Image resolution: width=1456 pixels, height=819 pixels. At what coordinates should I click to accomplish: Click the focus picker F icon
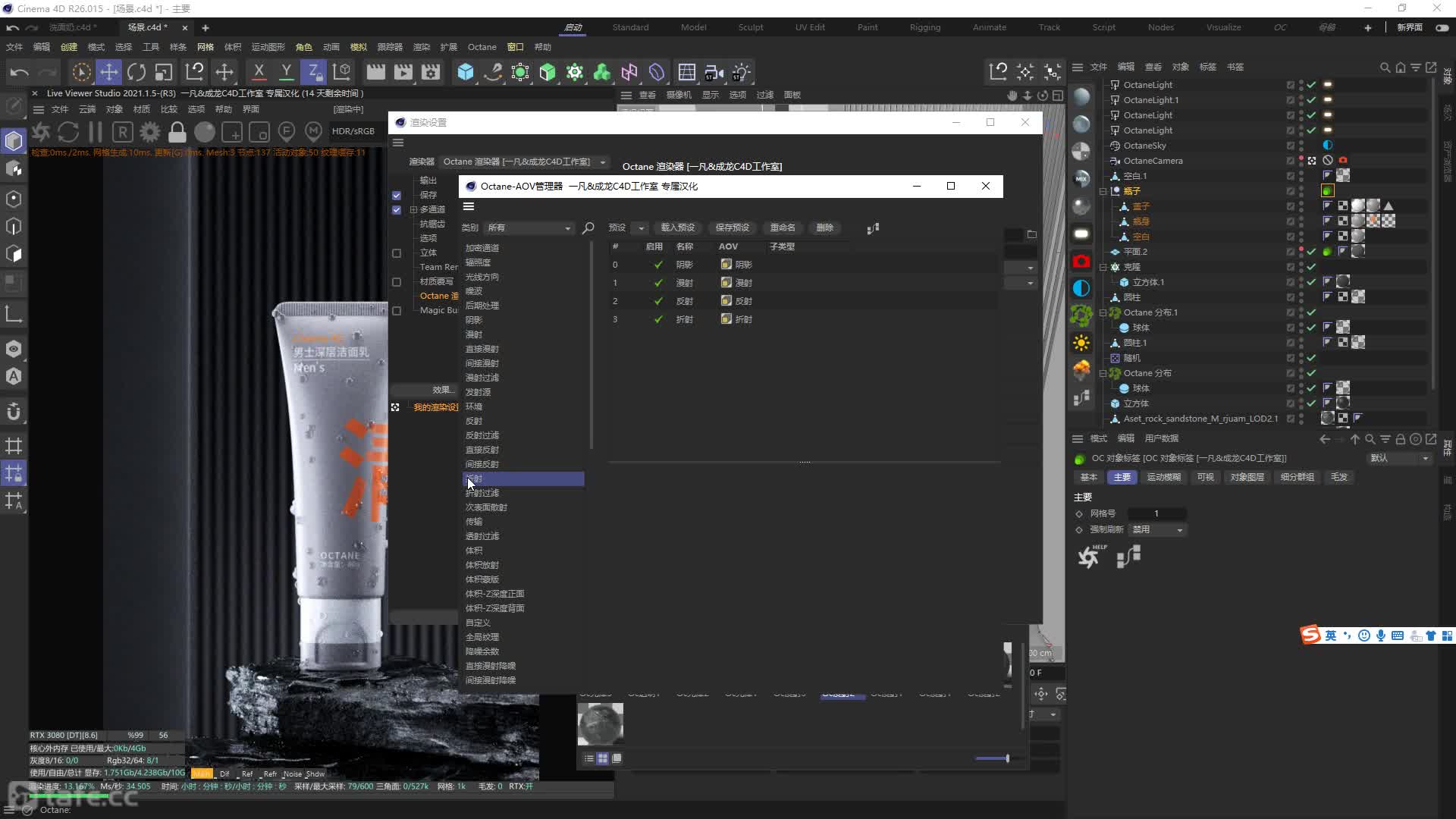tap(286, 132)
